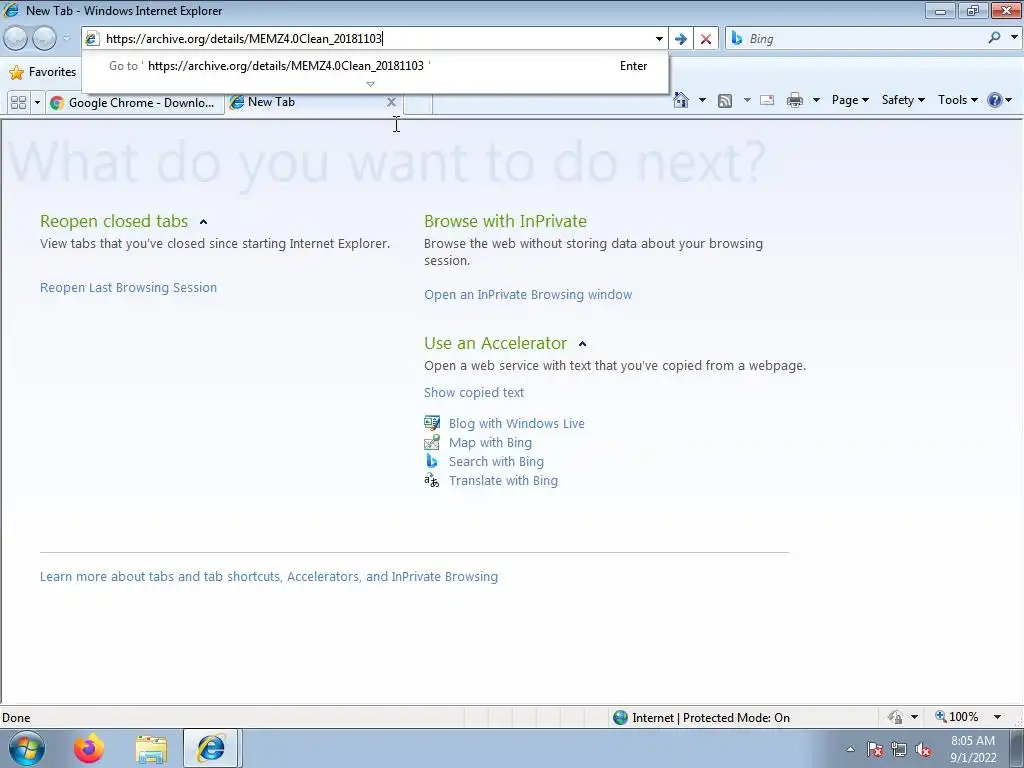Screen dimensions: 1024x768
Task: Click the 100% zoom level button
Action: click(957, 717)
